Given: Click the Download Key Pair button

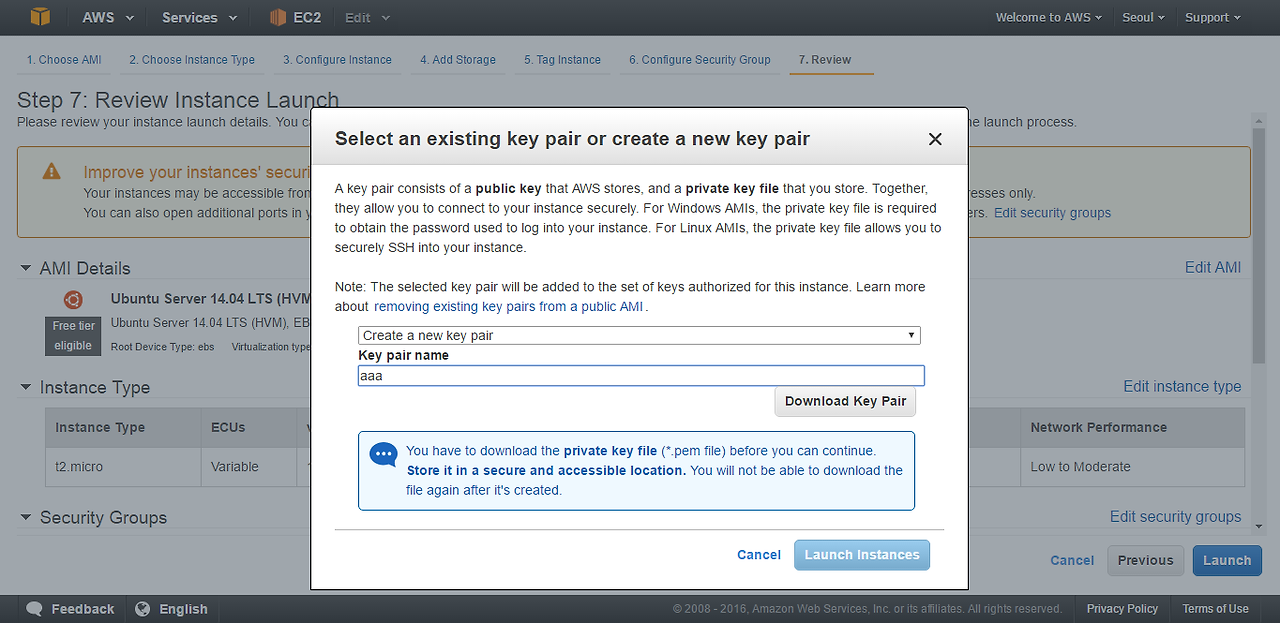Looking at the screenshot, I should point(845,401).
